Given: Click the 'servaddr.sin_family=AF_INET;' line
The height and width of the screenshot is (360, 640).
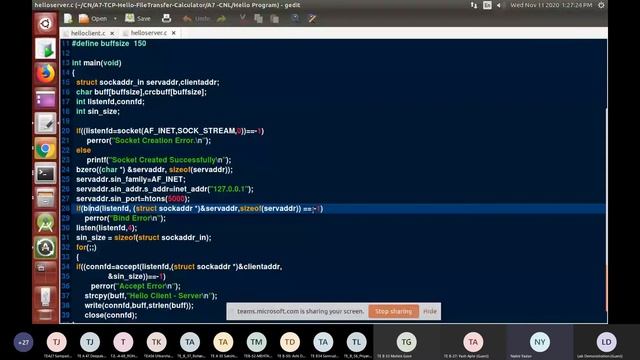Looking at the screenshot, I should pos(131,179).
